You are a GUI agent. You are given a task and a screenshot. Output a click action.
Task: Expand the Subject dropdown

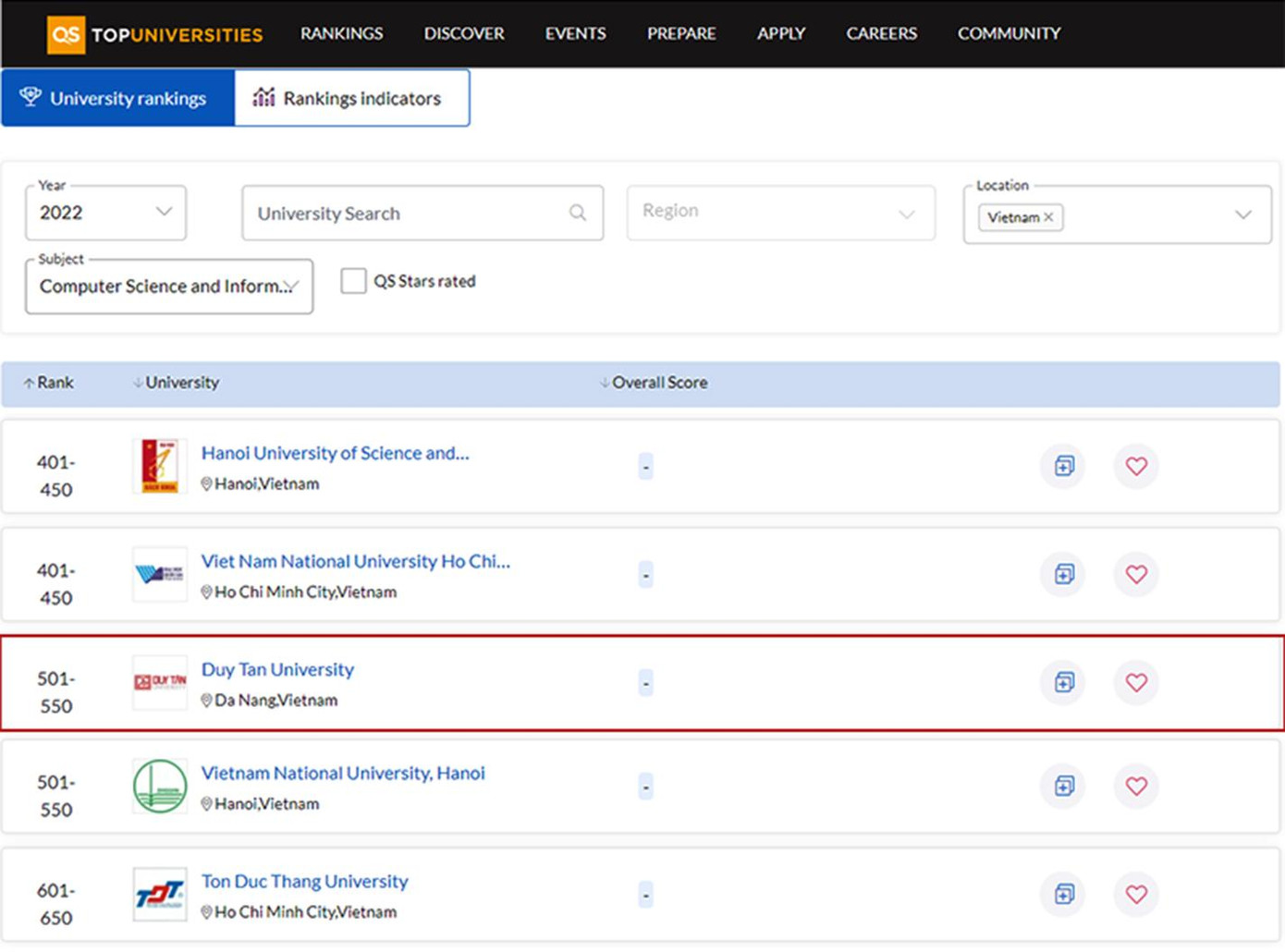click(169, 287)
